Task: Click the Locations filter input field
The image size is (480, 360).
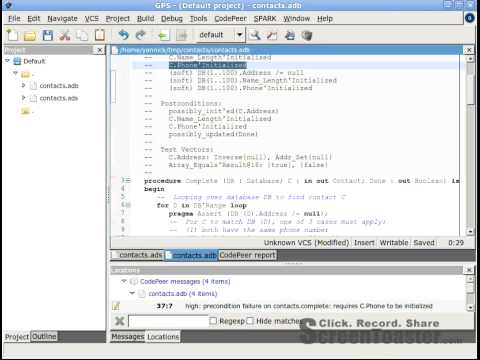Action: (168, 321)
